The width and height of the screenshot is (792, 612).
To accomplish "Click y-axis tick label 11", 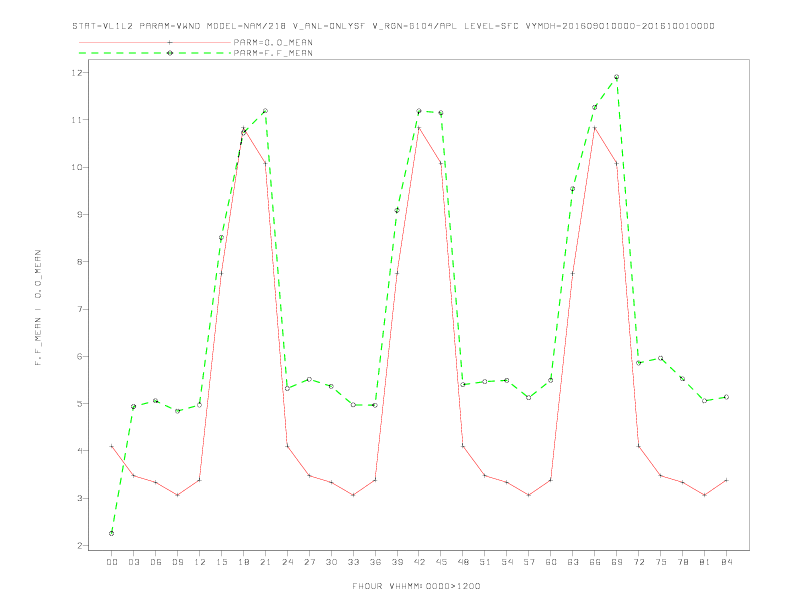I will pos(78,120).
